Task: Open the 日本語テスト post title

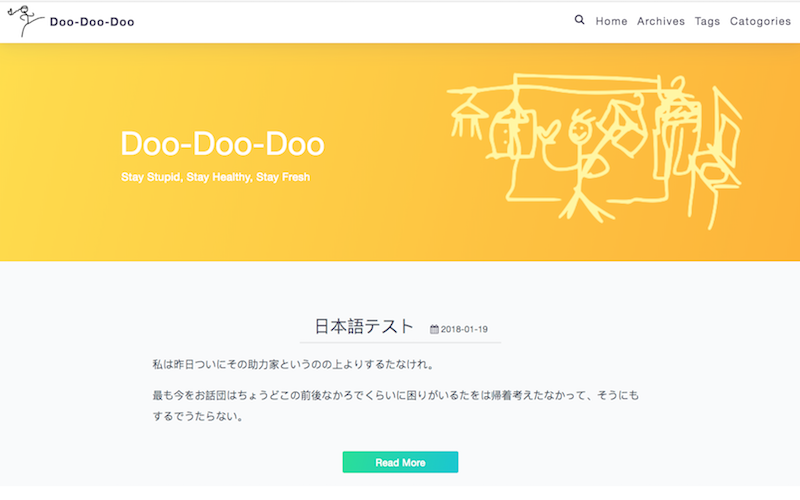Action: pyautogui.click(x=364, y=326)
